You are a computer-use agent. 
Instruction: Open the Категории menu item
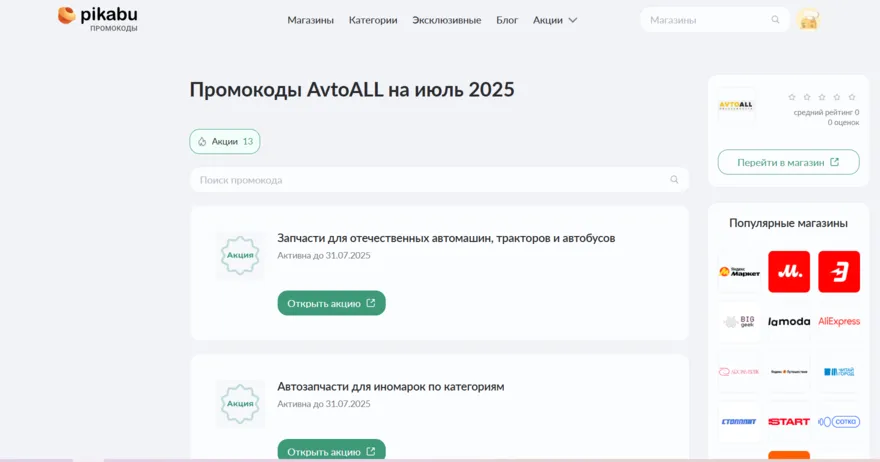click(373, 20)
